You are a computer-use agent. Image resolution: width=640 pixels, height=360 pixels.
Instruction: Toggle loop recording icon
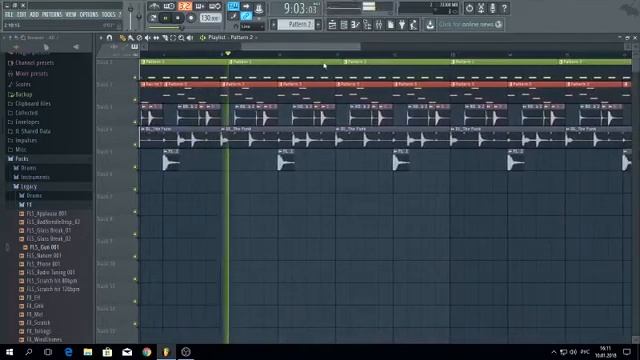215,6
